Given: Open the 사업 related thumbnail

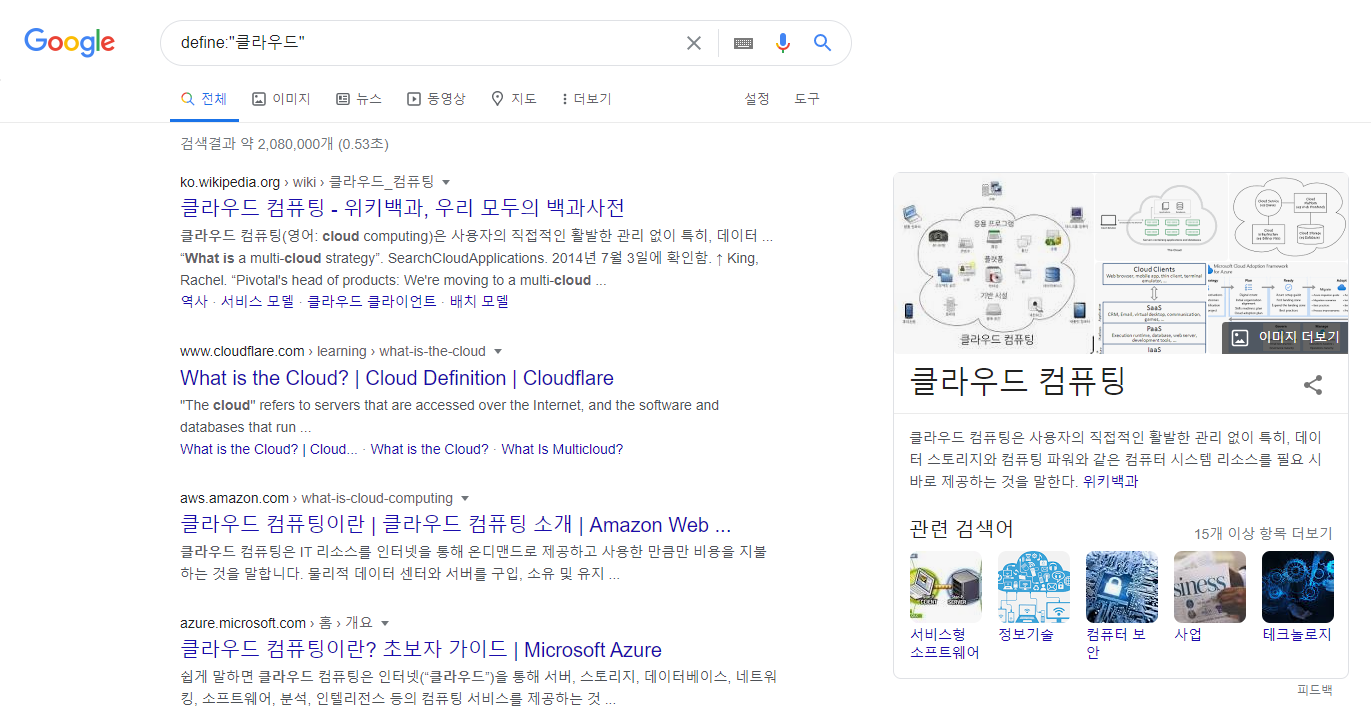Looking at the screenshot, I should point(1210,587).
